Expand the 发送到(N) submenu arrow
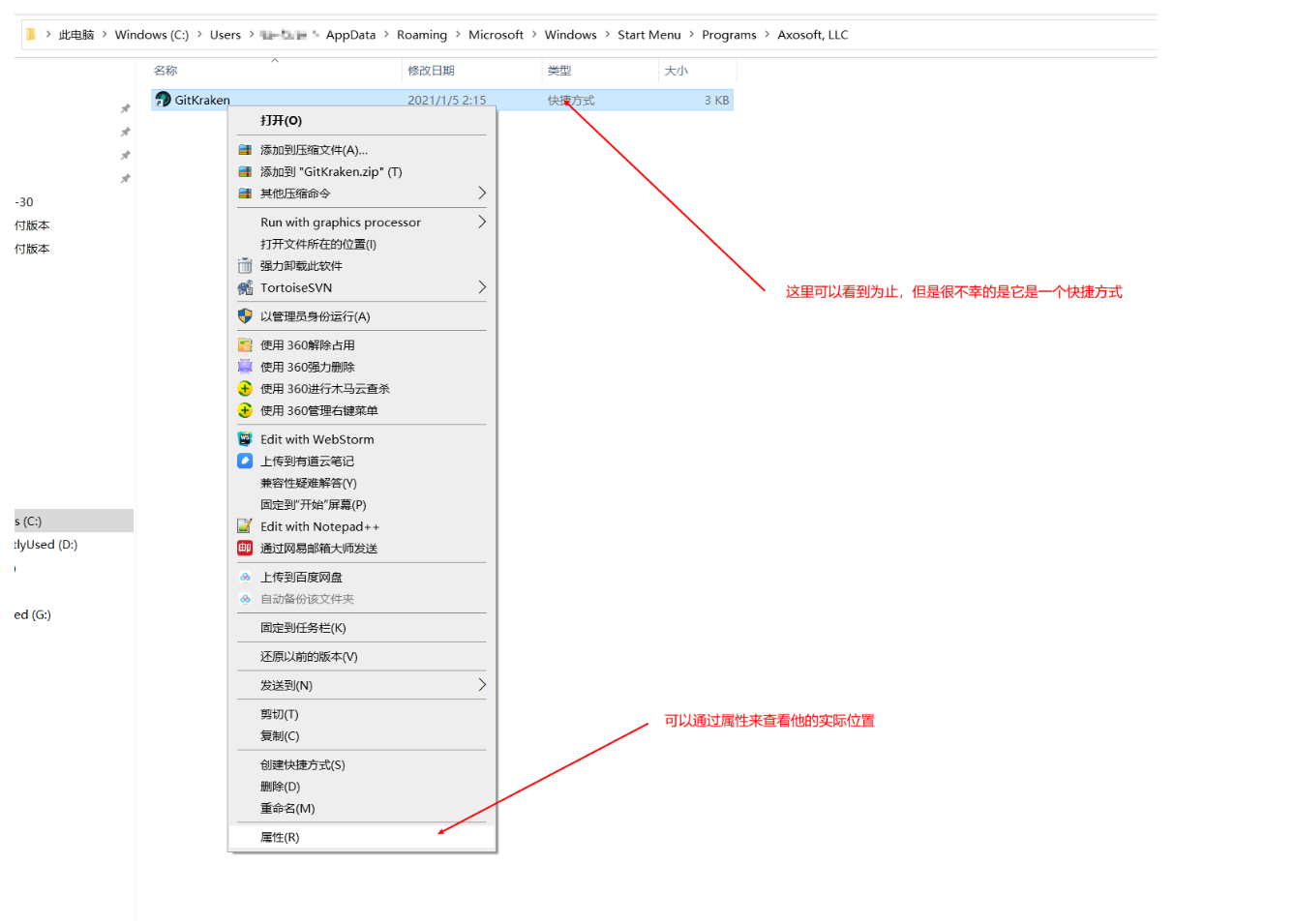The image size is (1295, 924). (482, 685)
